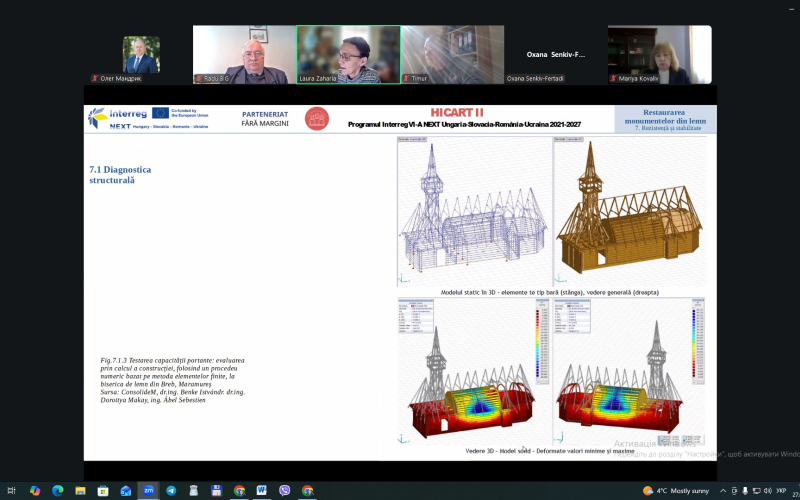Select Radu B G's video tile
Image resolution: width=800 pixels, height=500 pixels.
(243, 54)
